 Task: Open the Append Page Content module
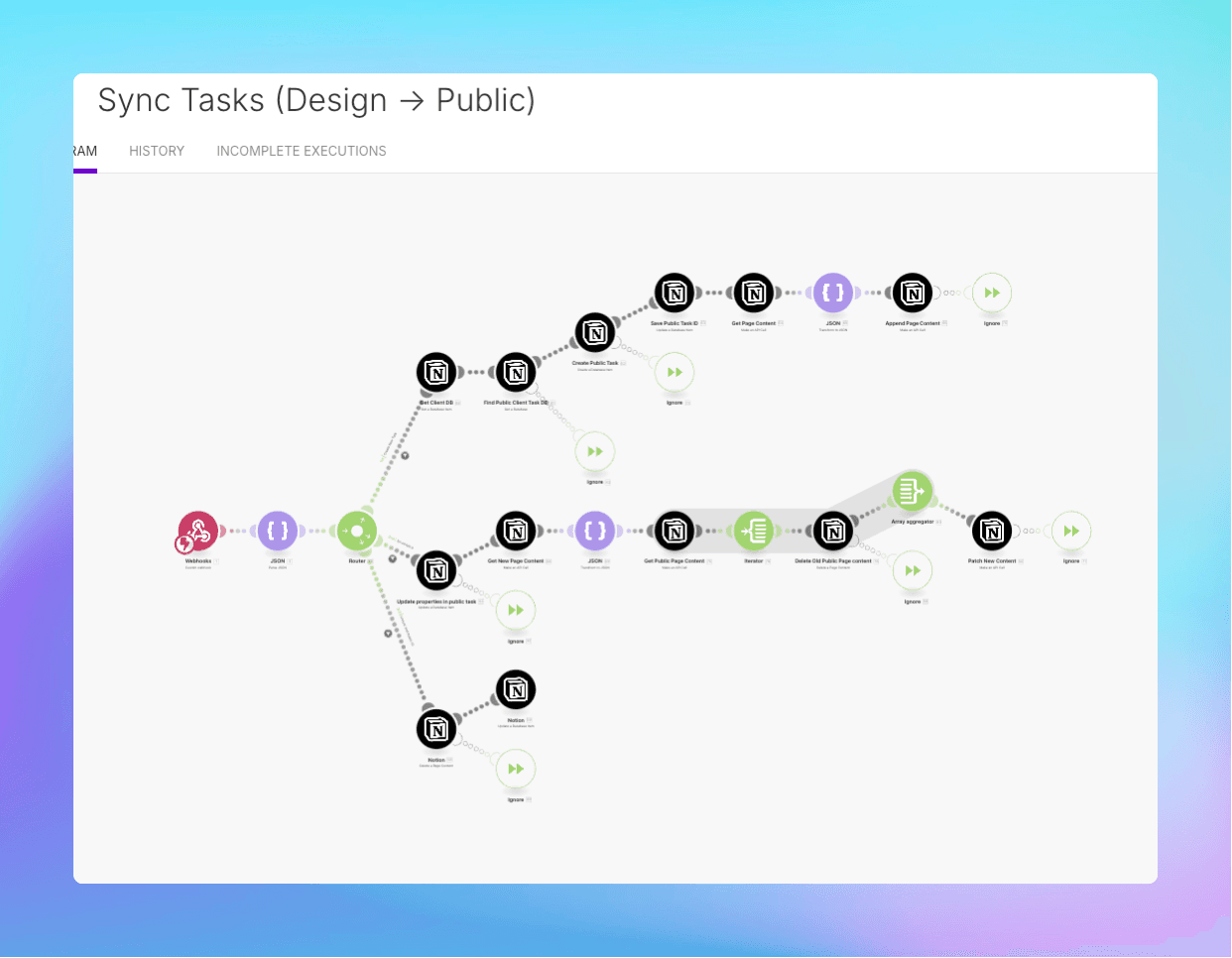[x=913, y=292]
